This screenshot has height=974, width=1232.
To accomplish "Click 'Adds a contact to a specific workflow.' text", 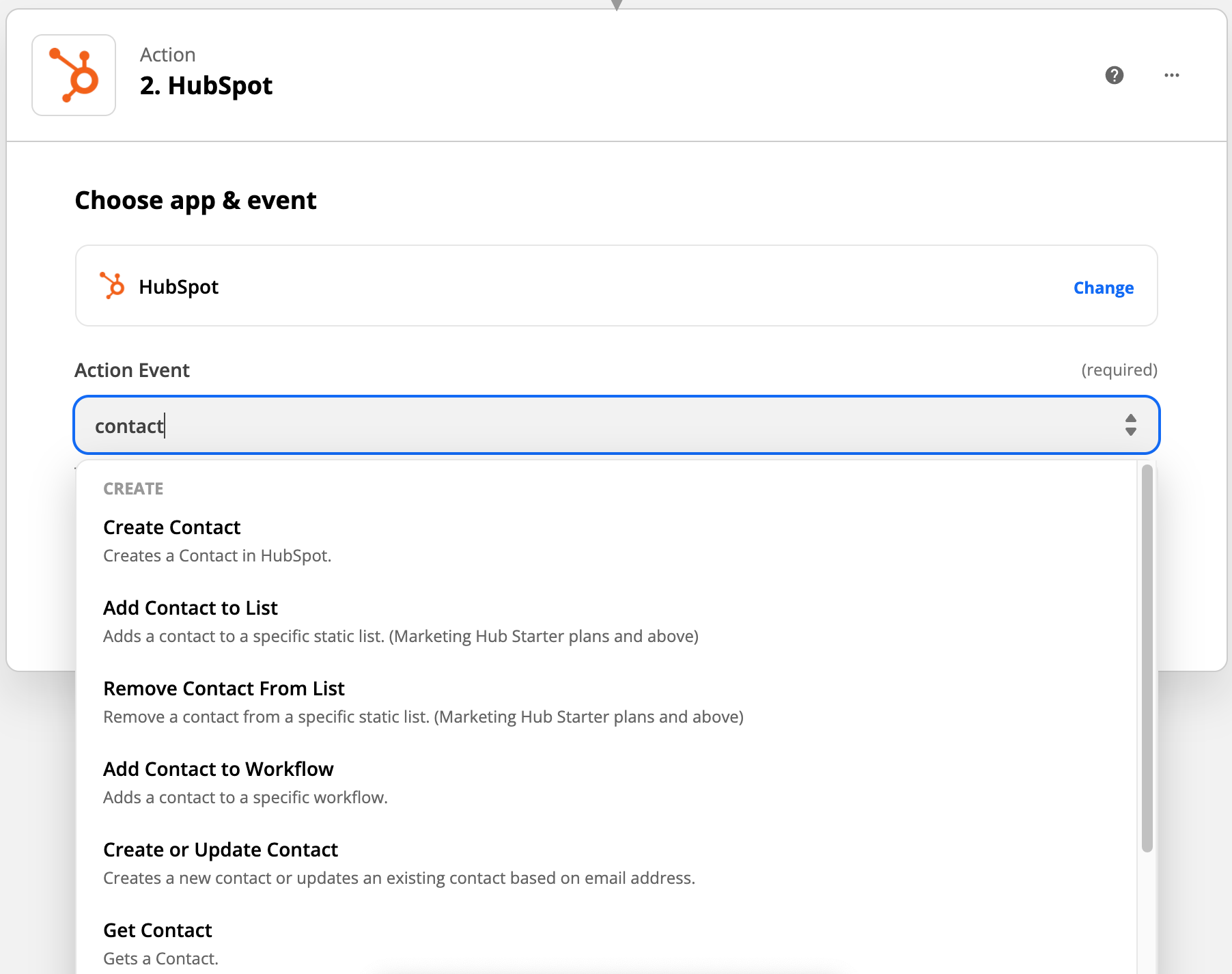I will tap(245, 798).
